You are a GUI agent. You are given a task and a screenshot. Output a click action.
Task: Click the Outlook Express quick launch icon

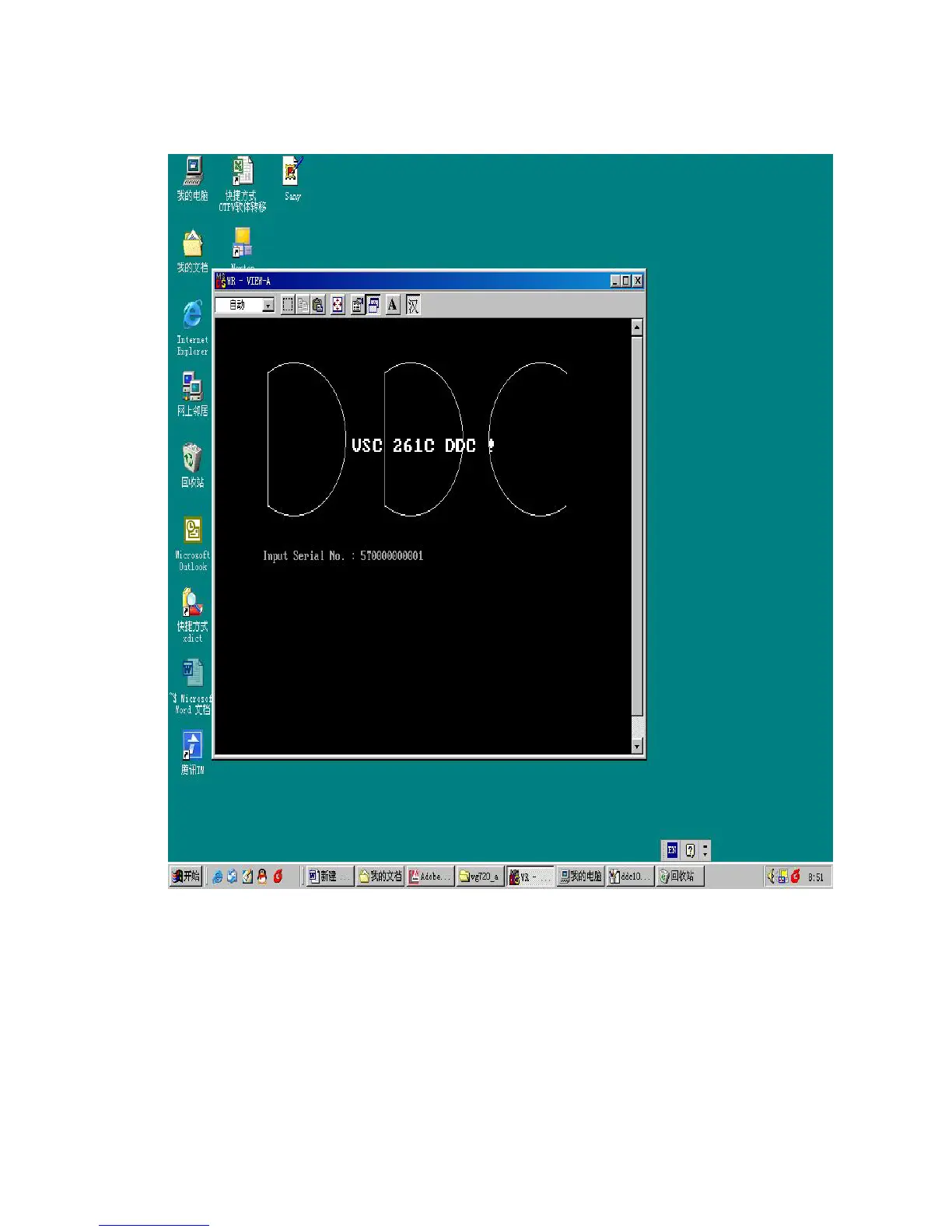(232, 877)
